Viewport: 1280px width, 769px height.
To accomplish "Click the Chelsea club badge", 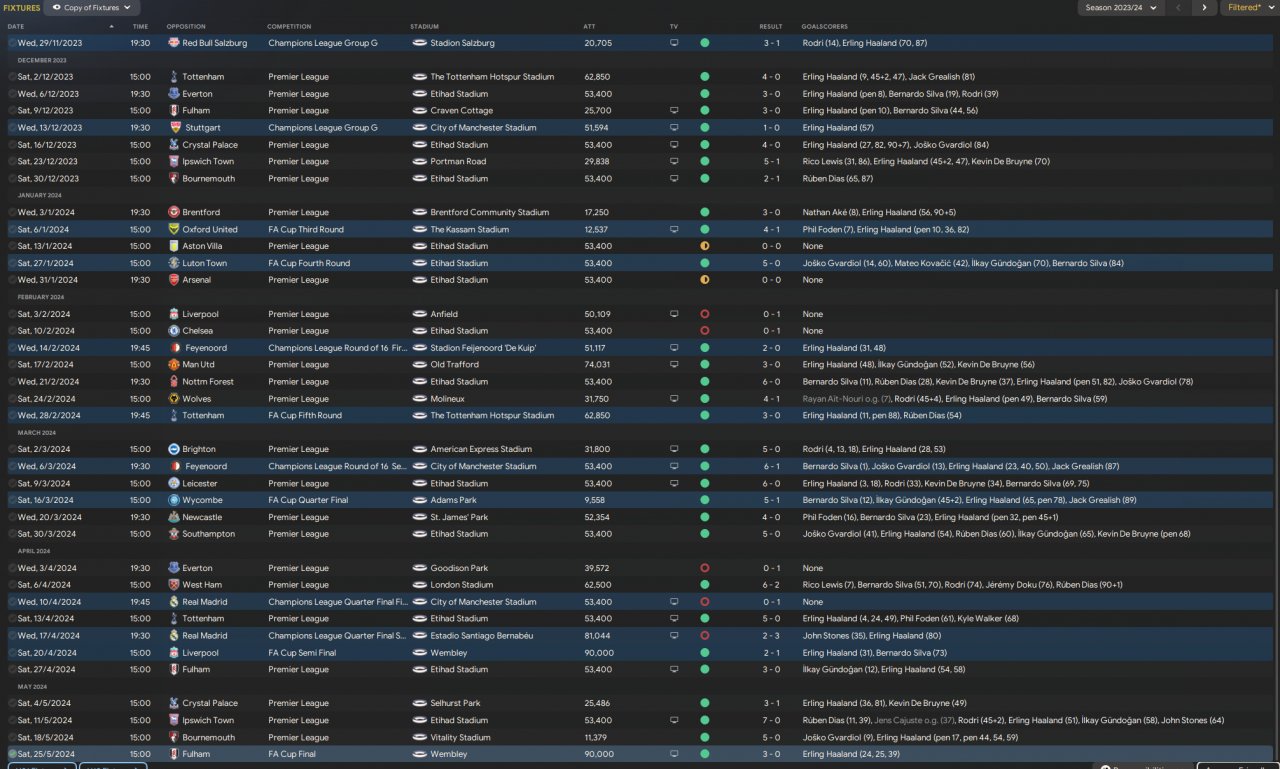I will 174,331.
